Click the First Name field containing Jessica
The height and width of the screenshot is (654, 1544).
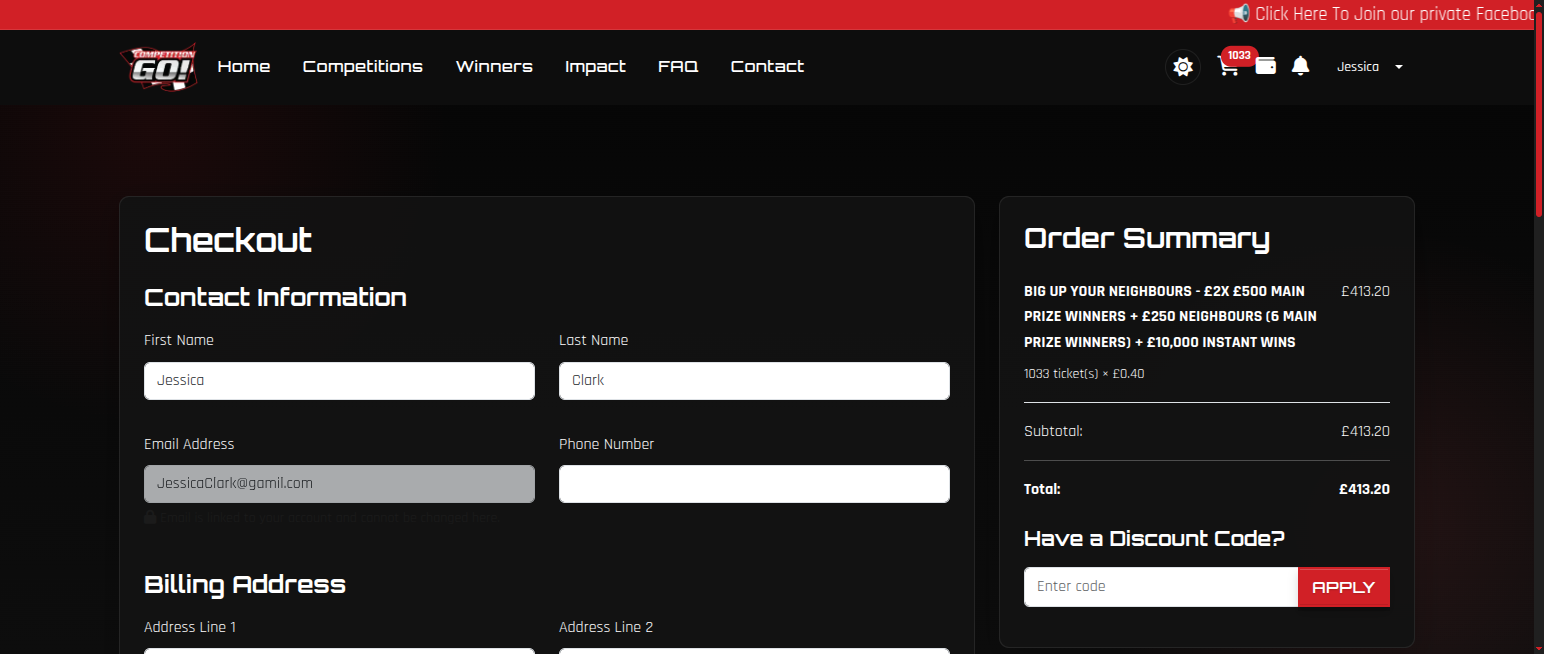[339, 381]
